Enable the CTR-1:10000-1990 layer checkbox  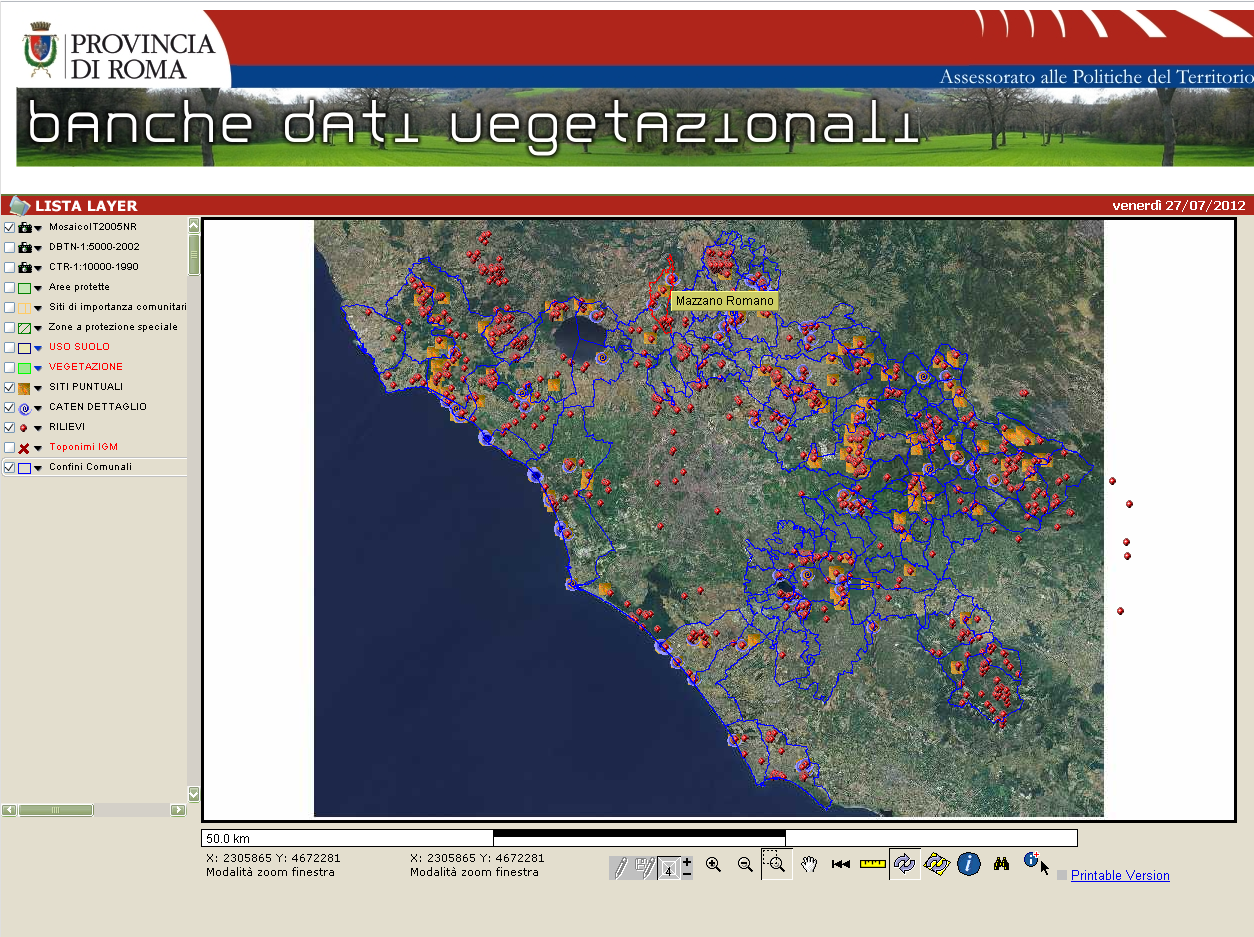[x=9, y=268]
